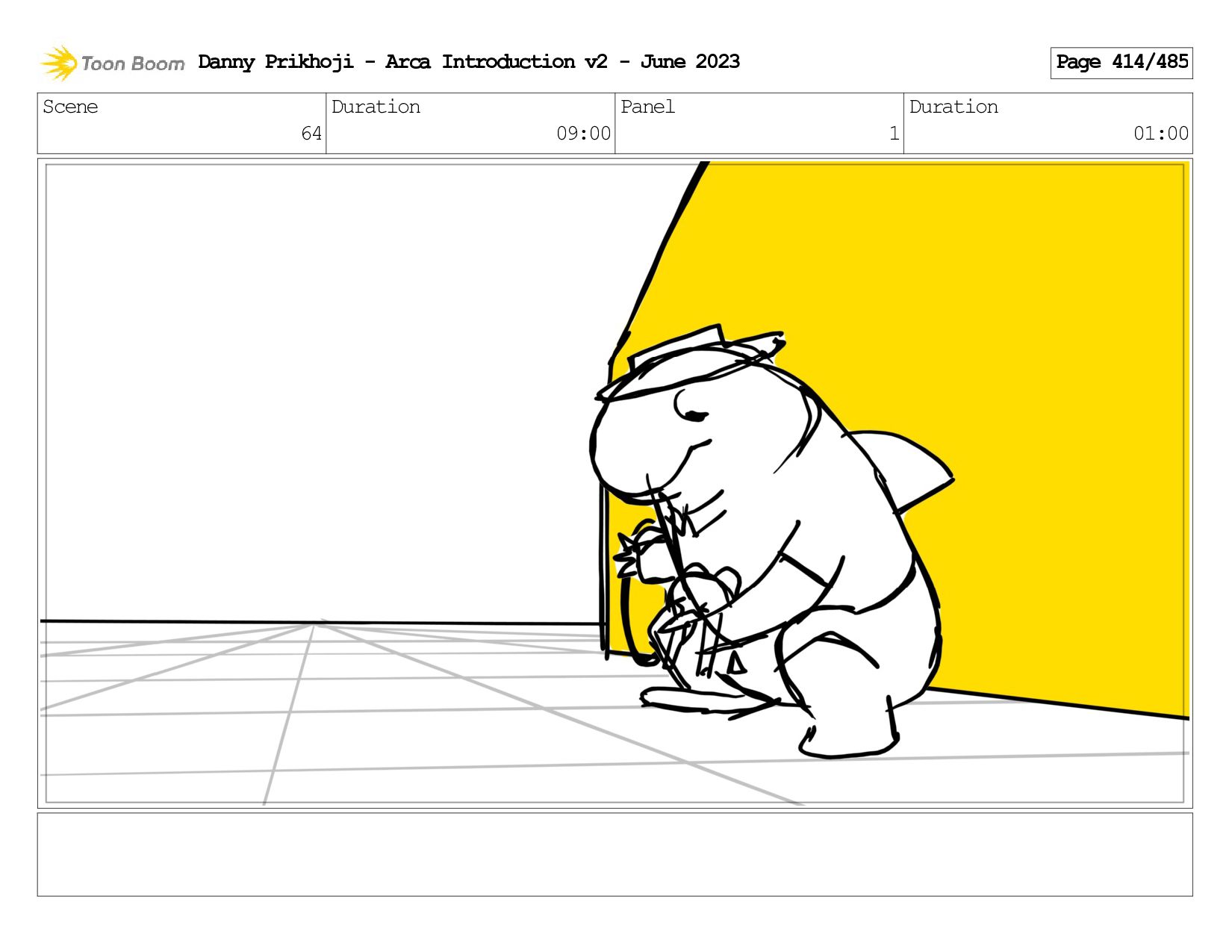The width and height of the screenshot is (1232, 952).
Task: Click the 'Panel' header label
Action: pyautogui.click(x=647, y=107)
